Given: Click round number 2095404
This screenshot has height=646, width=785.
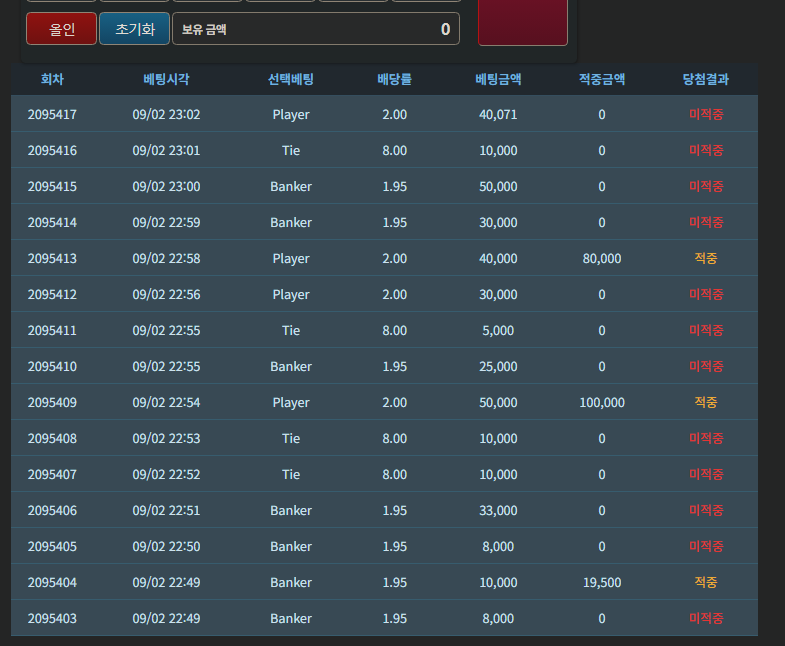Looking at the screenshot, I should [x=52, y=583].
